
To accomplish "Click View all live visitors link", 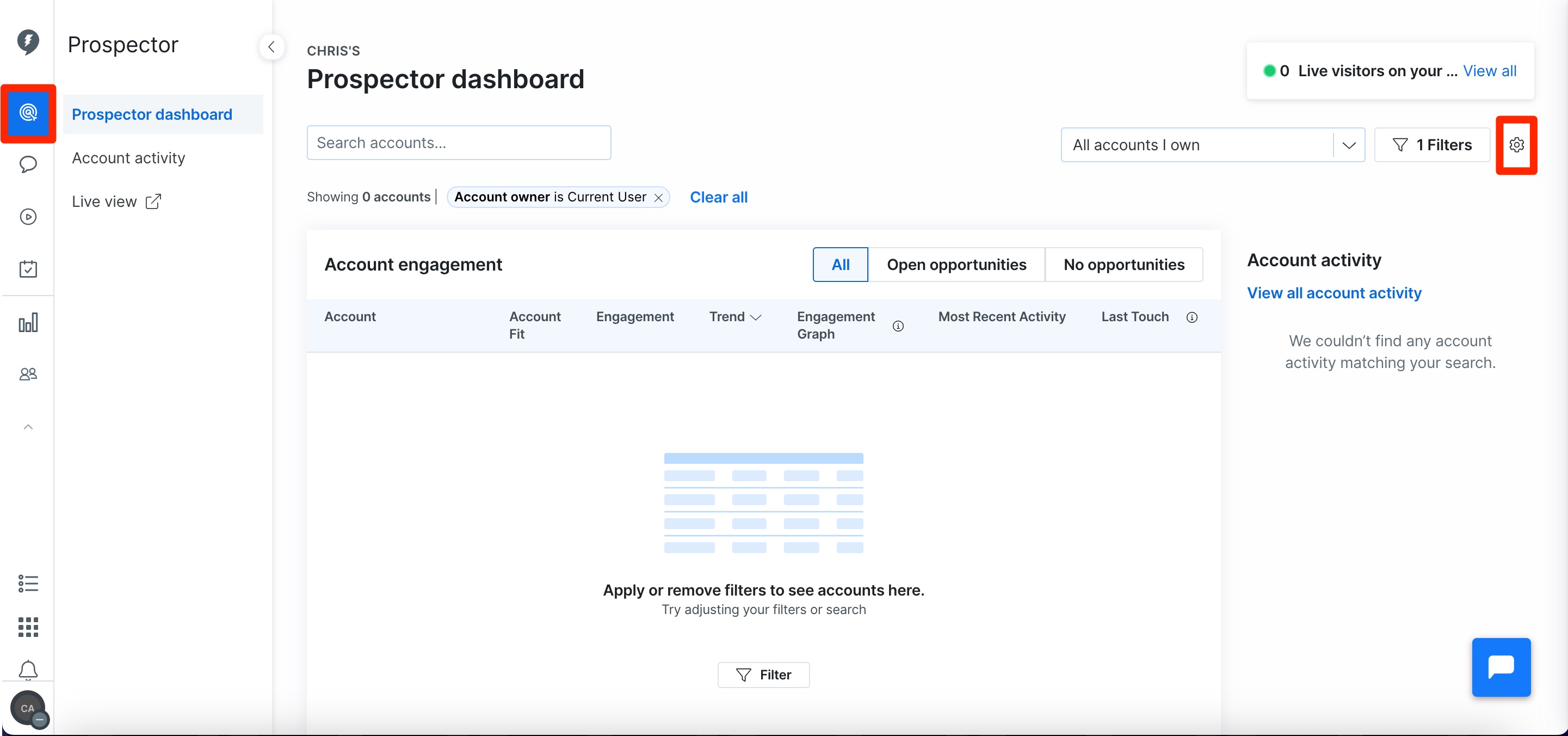I will point(1490,71).
